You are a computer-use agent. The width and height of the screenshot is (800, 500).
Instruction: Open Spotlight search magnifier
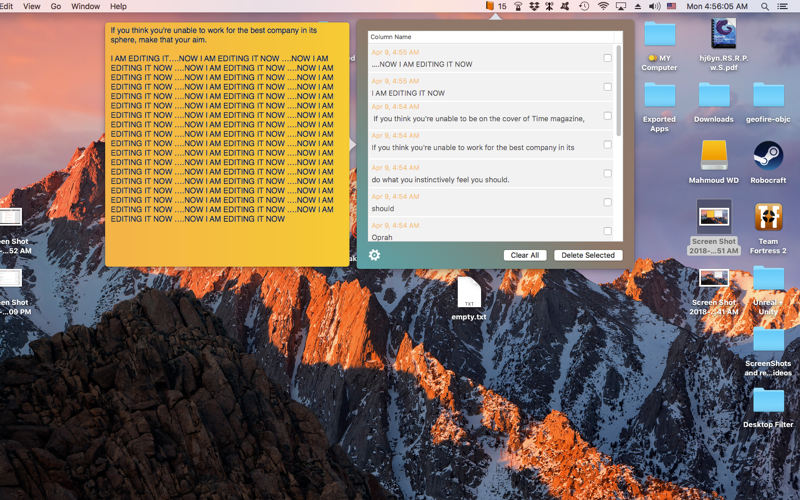(x=764, y=6)
